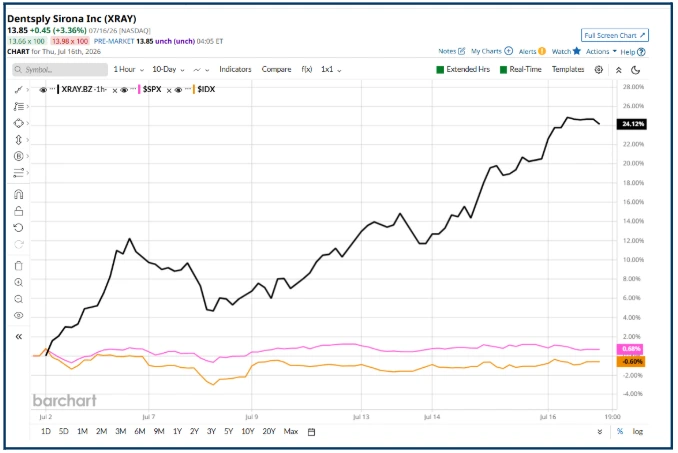Click the Notes edit icon
The image size is (678, 453).
(x=461, y=51)
